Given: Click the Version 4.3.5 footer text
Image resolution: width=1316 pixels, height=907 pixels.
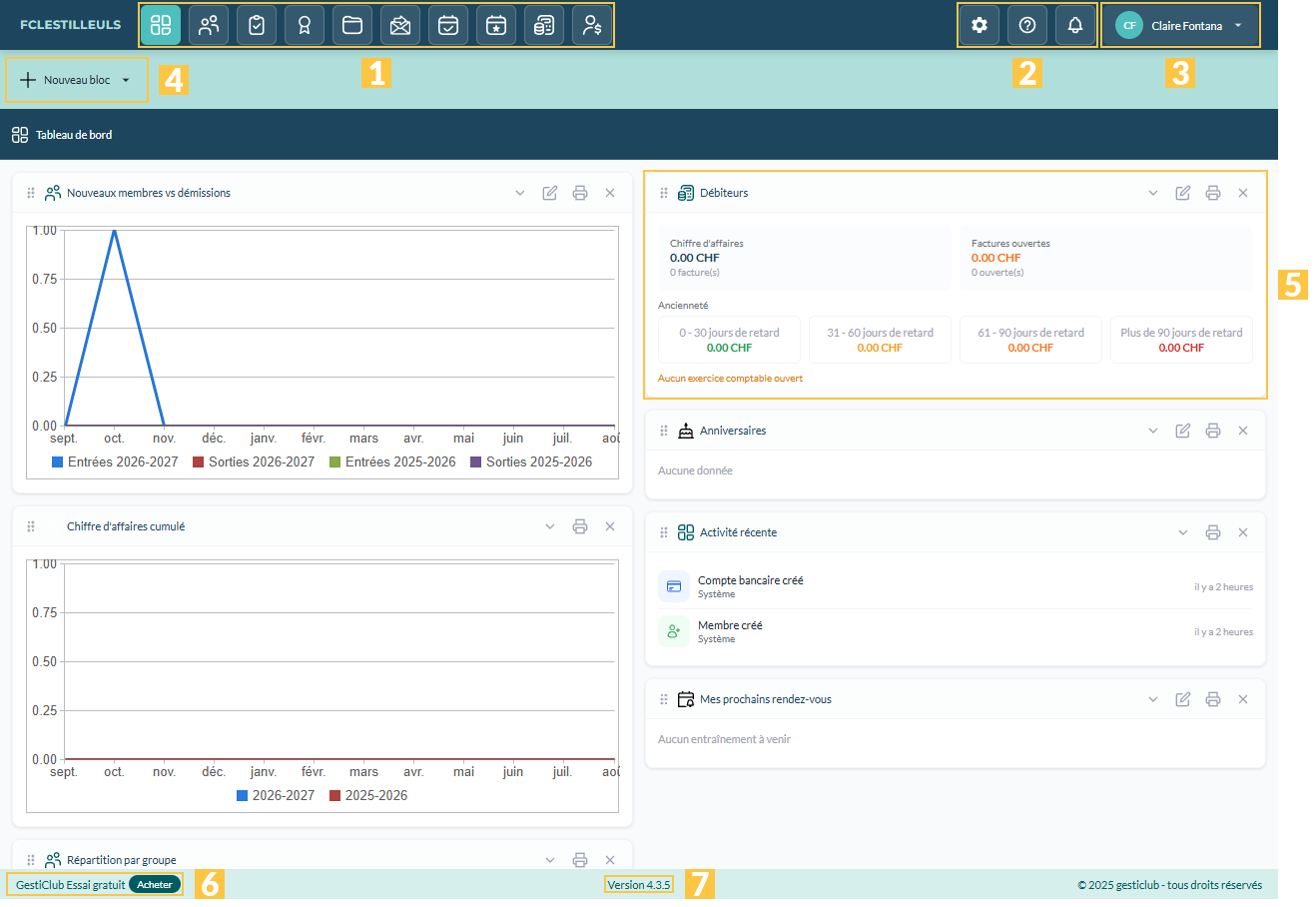Looking at the screenshot, I should click(x=639, y=885).
